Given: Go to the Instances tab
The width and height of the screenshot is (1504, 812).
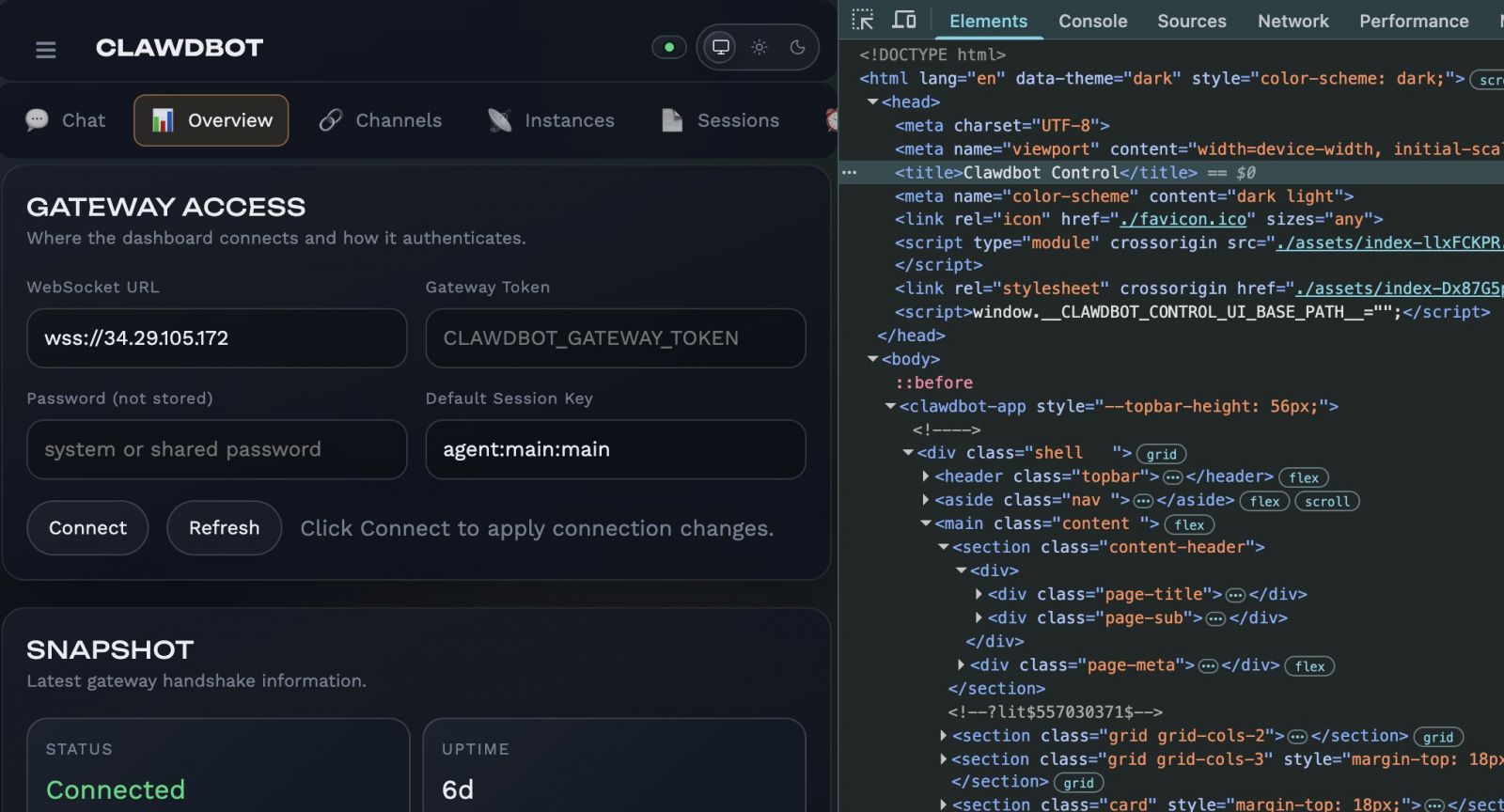Looking at the screenshot, I should [551, 120].
